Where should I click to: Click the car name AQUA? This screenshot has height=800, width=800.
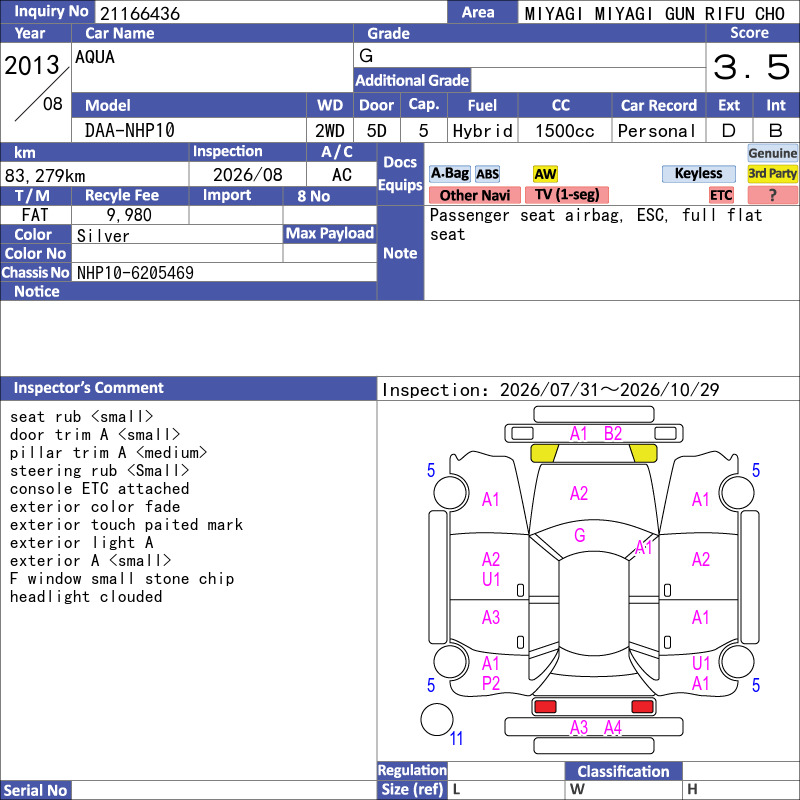click(x=95, y=57)
